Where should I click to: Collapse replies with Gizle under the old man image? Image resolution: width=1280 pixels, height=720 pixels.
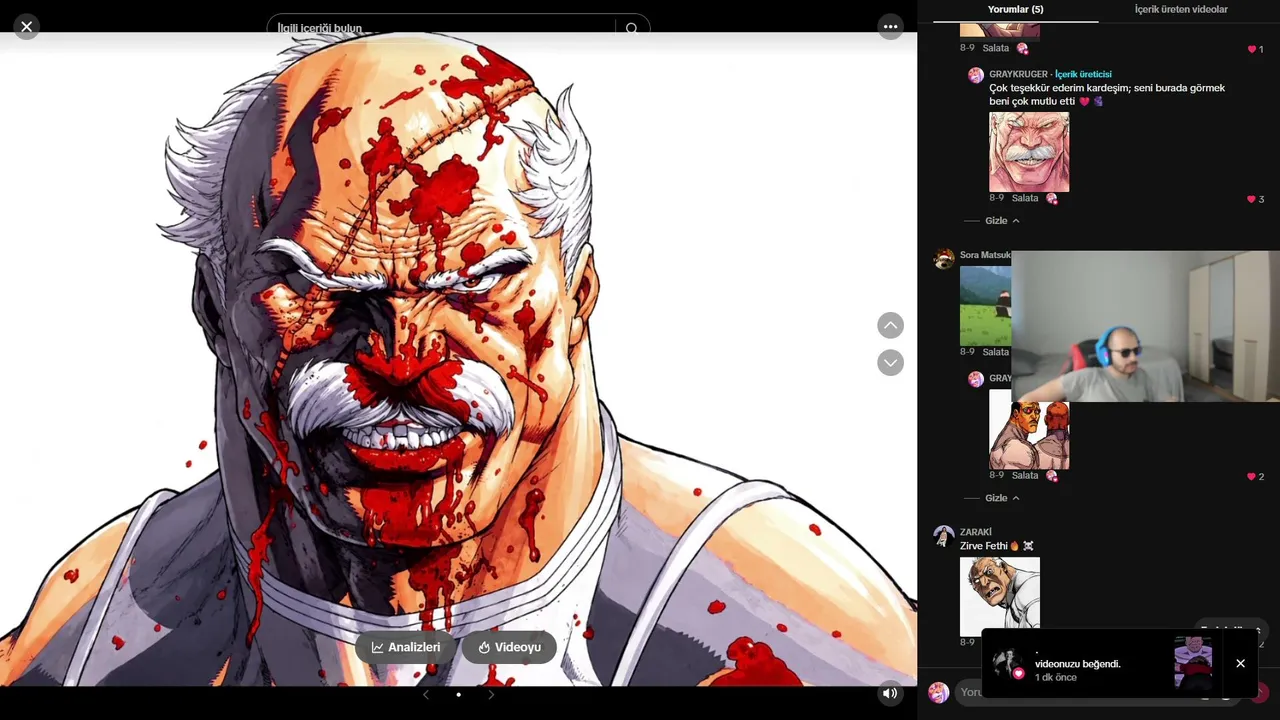(x=1002, y=221)
